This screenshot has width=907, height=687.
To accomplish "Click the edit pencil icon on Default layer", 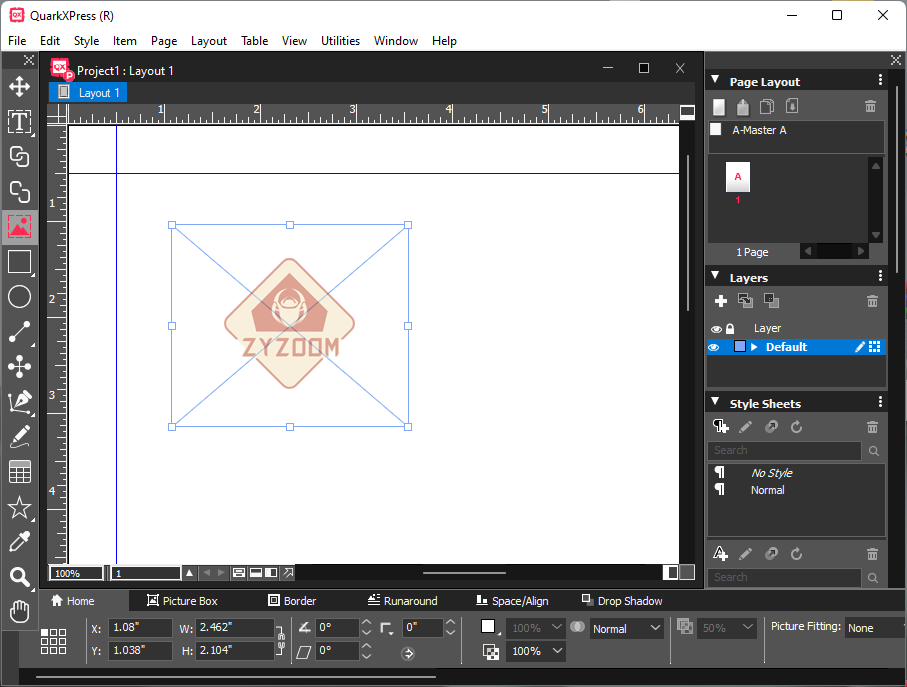I will 860,347.
